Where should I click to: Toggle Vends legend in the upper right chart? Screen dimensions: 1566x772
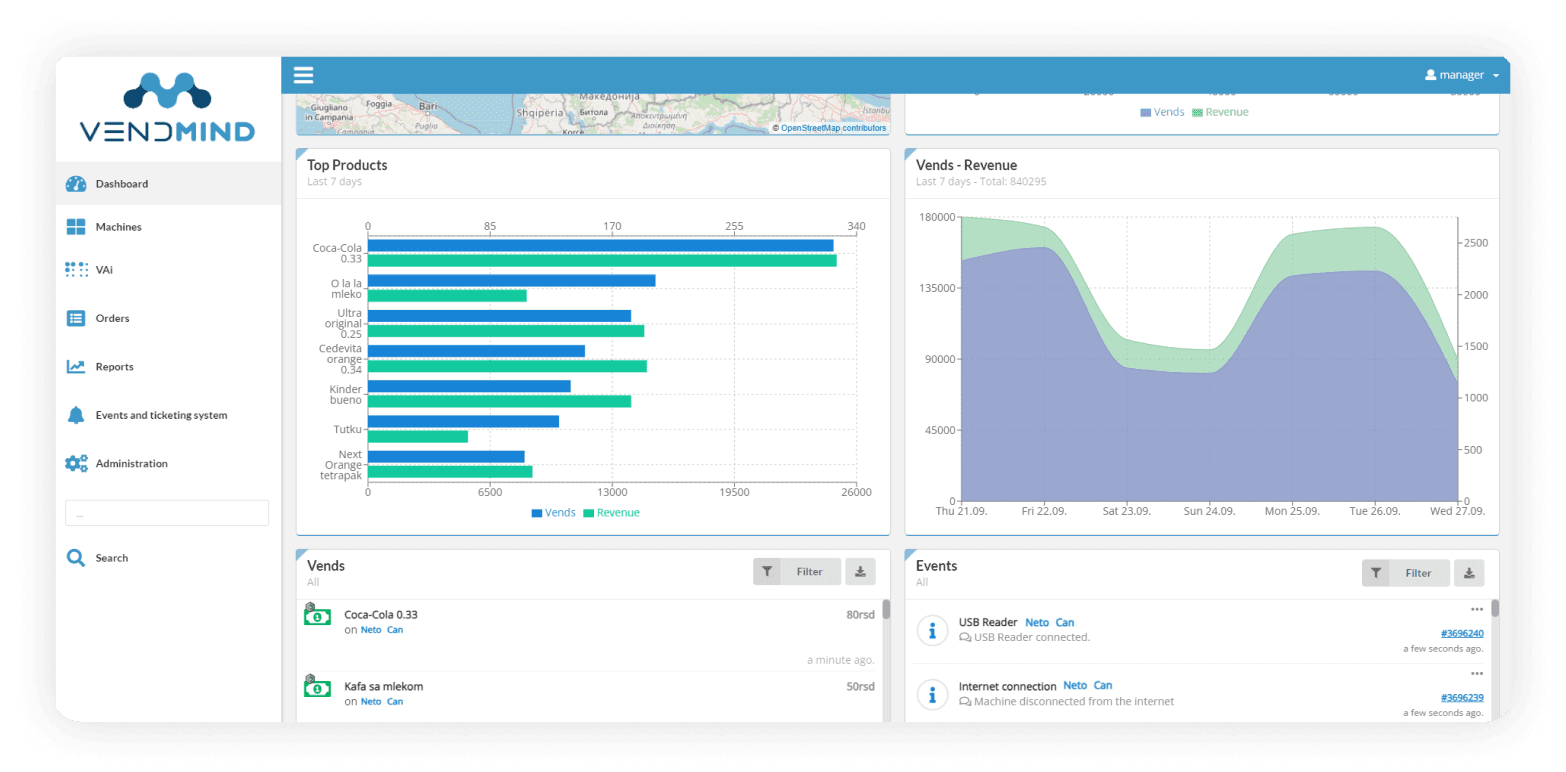[1162, 112]
